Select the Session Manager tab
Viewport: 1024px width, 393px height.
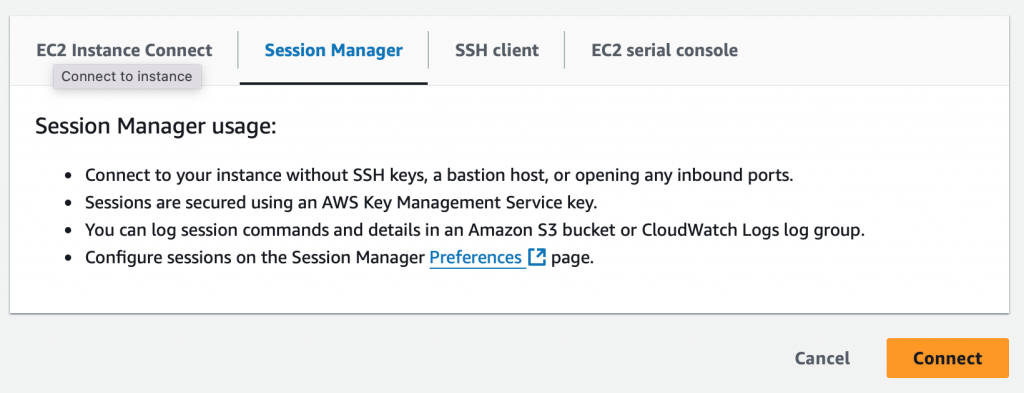point(333,50)
